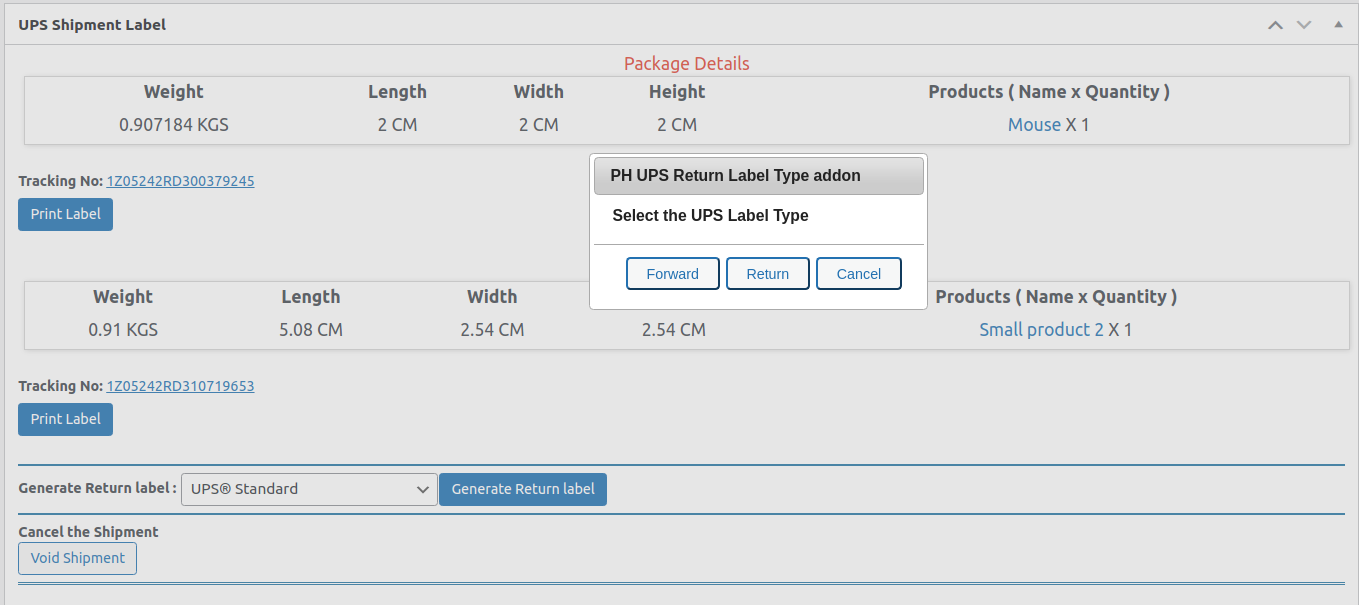Open the Small product 2 link
The image size is (1359, 605).
[x=1041, y=330]
